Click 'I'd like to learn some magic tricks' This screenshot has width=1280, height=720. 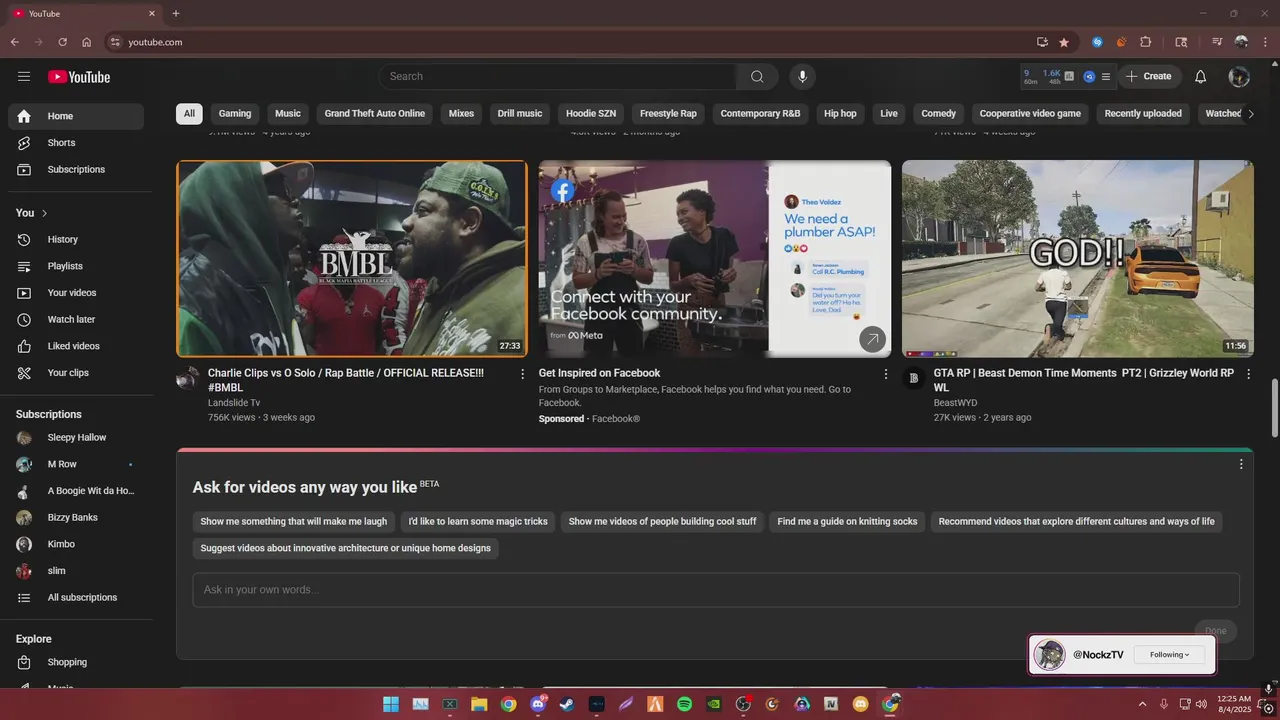(478, 522)
